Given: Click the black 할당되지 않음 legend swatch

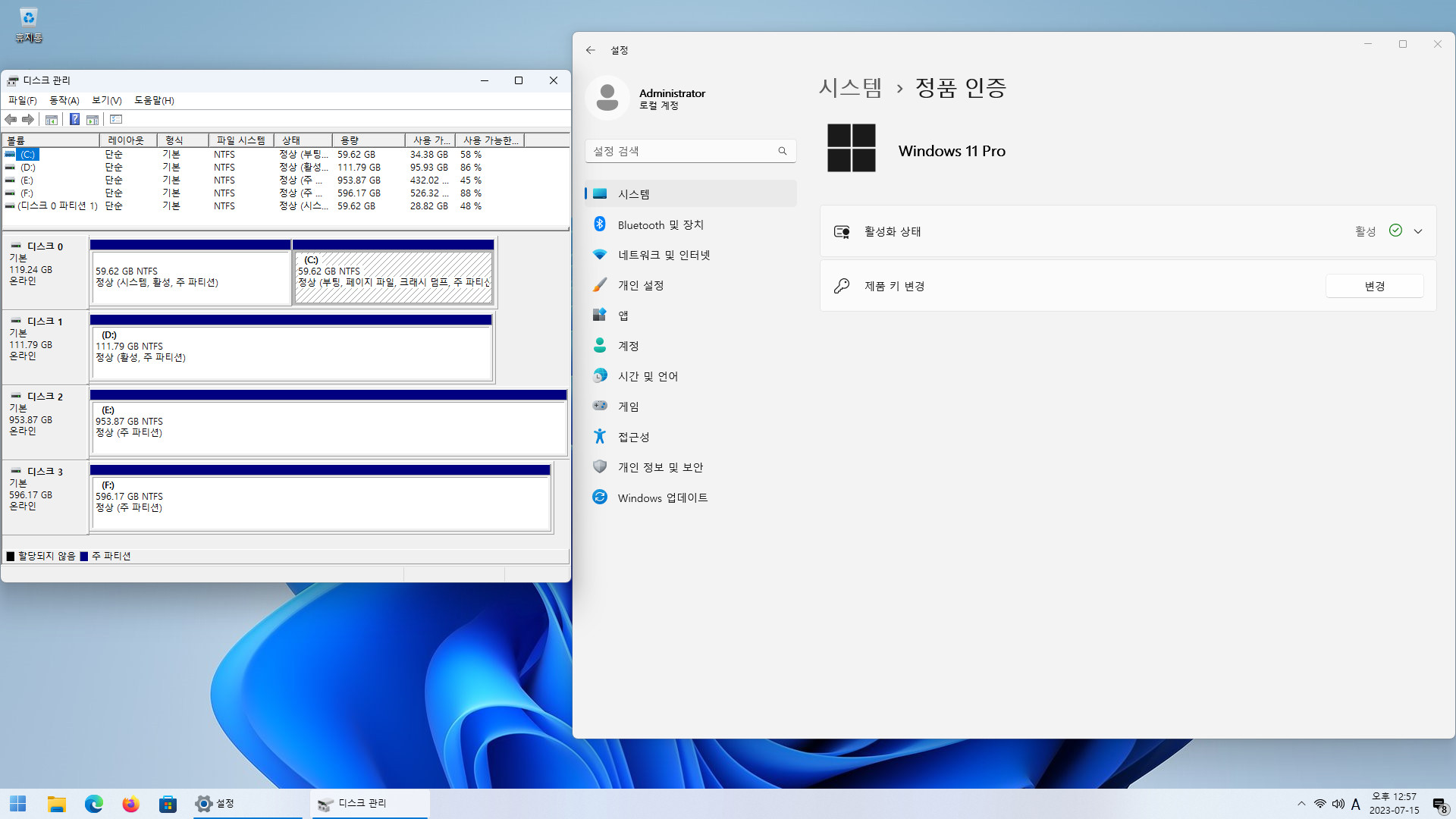Looking at the screenshot, I should 11,557.
